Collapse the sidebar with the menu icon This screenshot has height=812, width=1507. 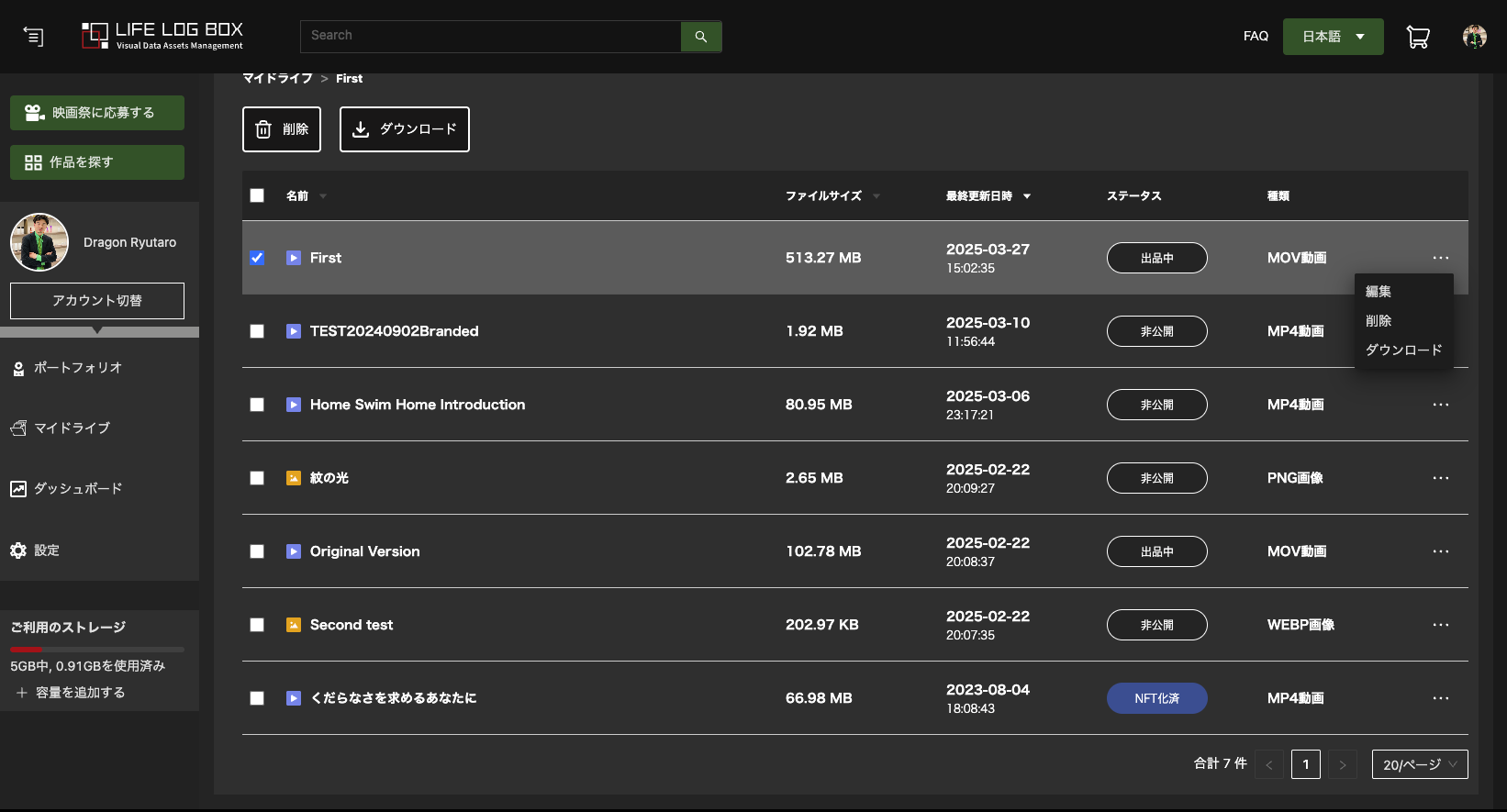pos(33,37)
